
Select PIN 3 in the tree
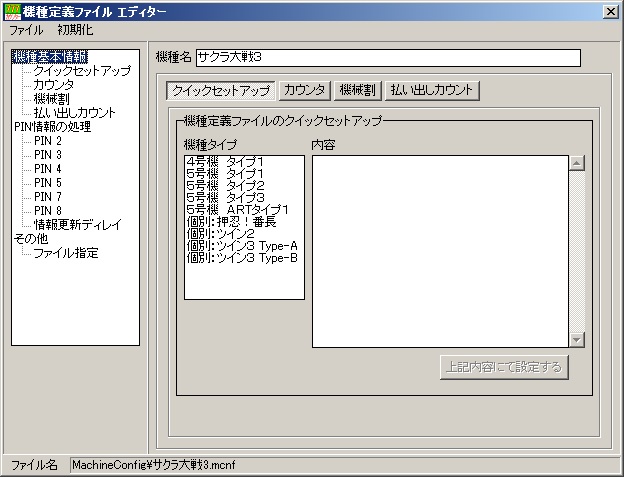(x=48, y=155)
